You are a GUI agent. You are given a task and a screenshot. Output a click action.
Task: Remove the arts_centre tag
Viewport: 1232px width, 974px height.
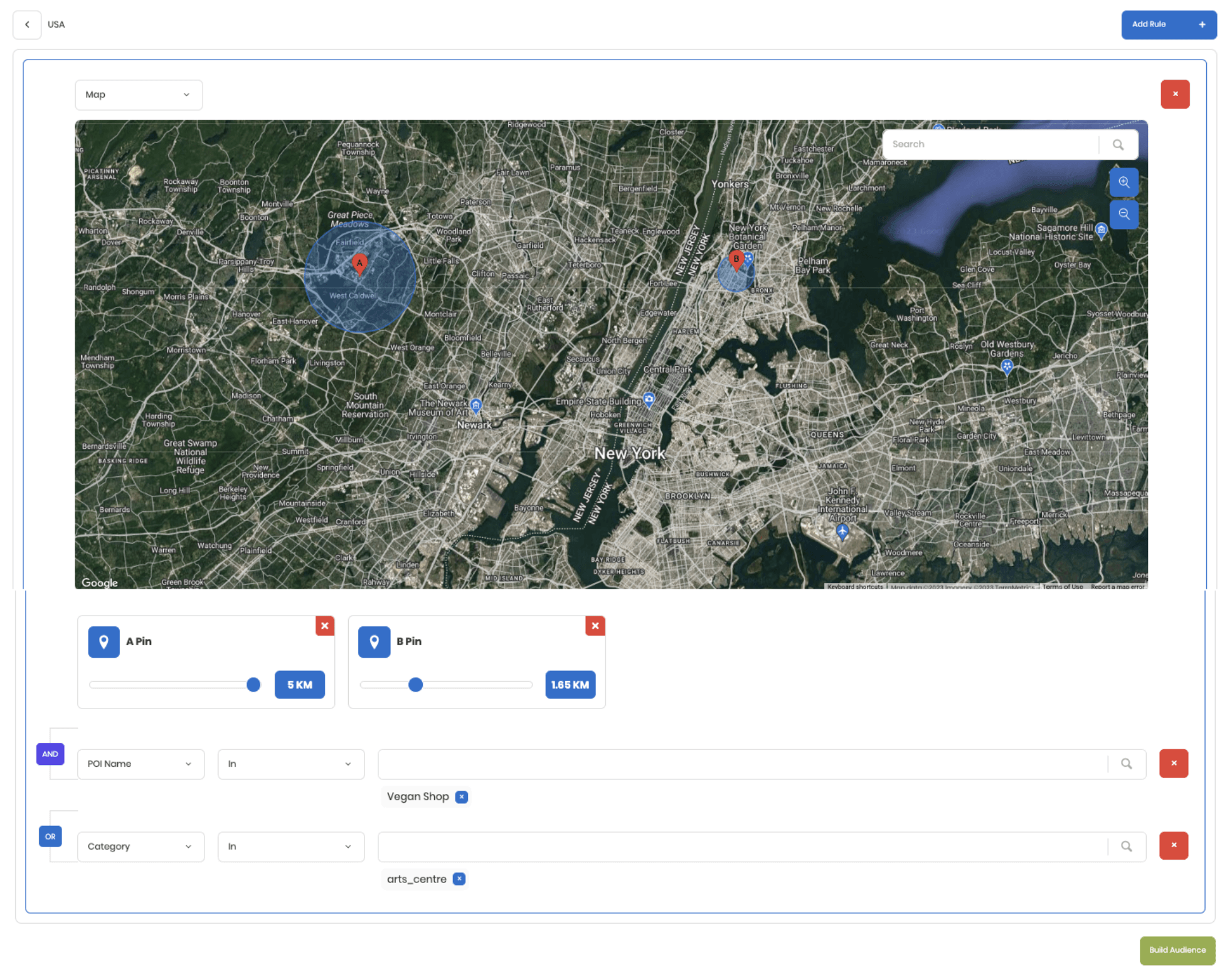coord(459,879)
